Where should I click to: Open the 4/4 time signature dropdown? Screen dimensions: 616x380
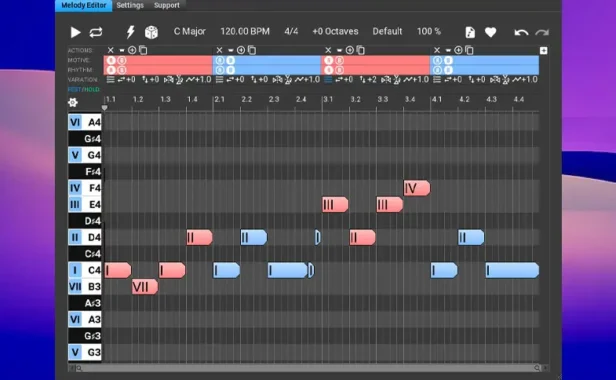click(x=291, y=31)
